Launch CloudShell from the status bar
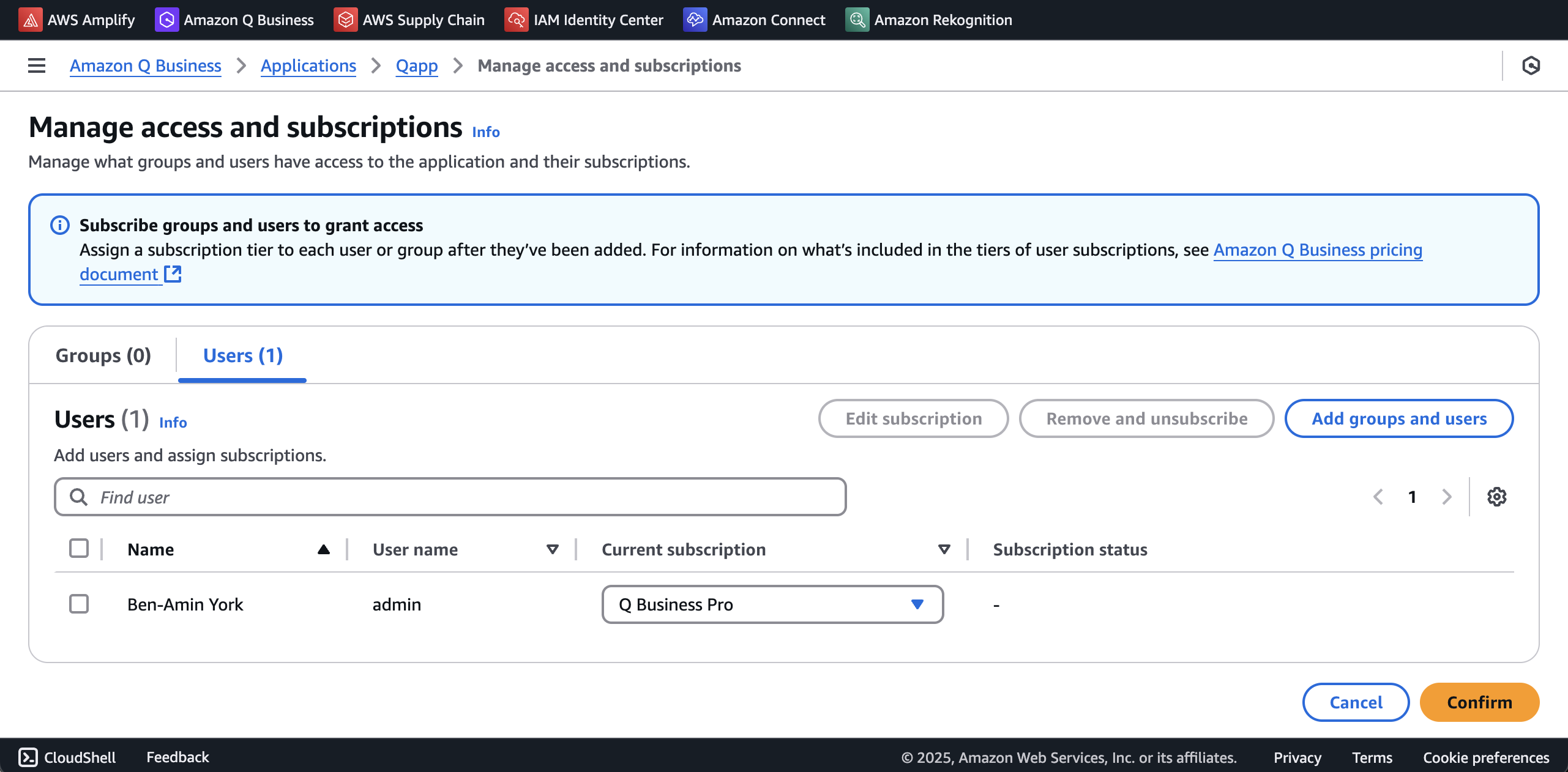 click(x=66, y=757)
